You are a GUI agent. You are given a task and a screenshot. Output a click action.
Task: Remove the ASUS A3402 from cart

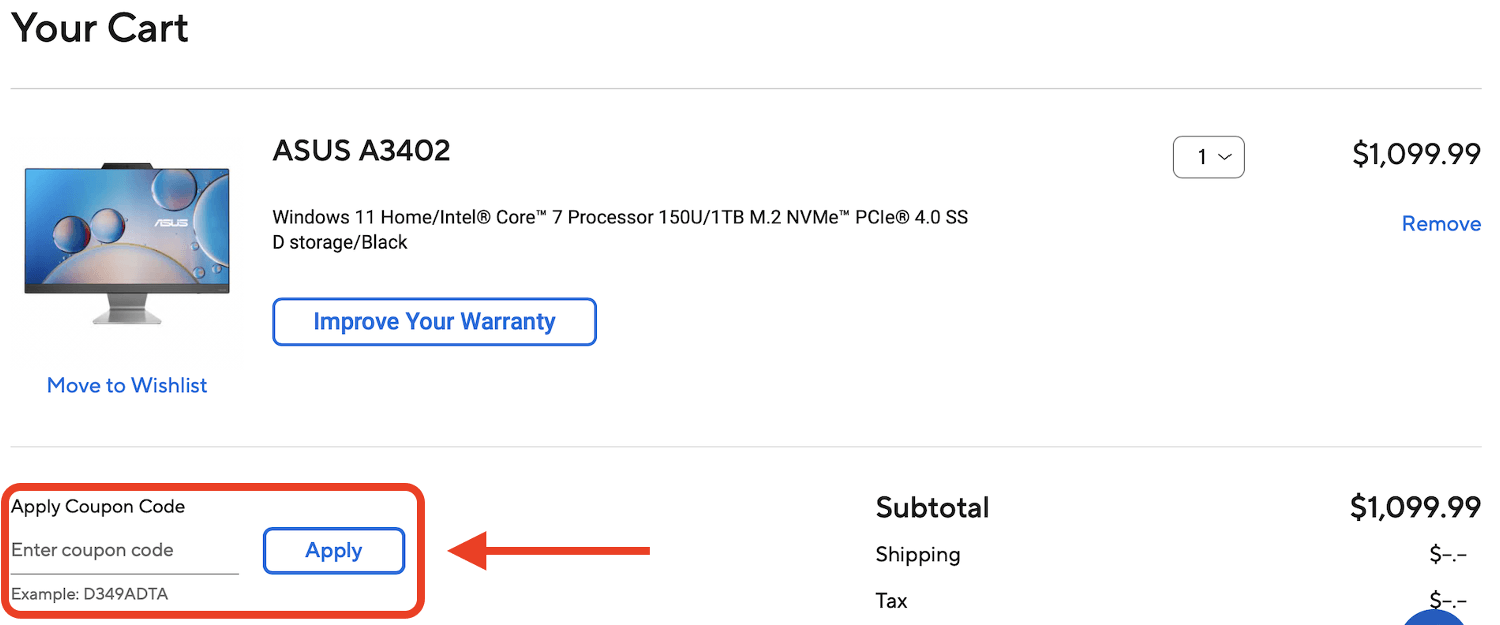(x=1441, y=223)
